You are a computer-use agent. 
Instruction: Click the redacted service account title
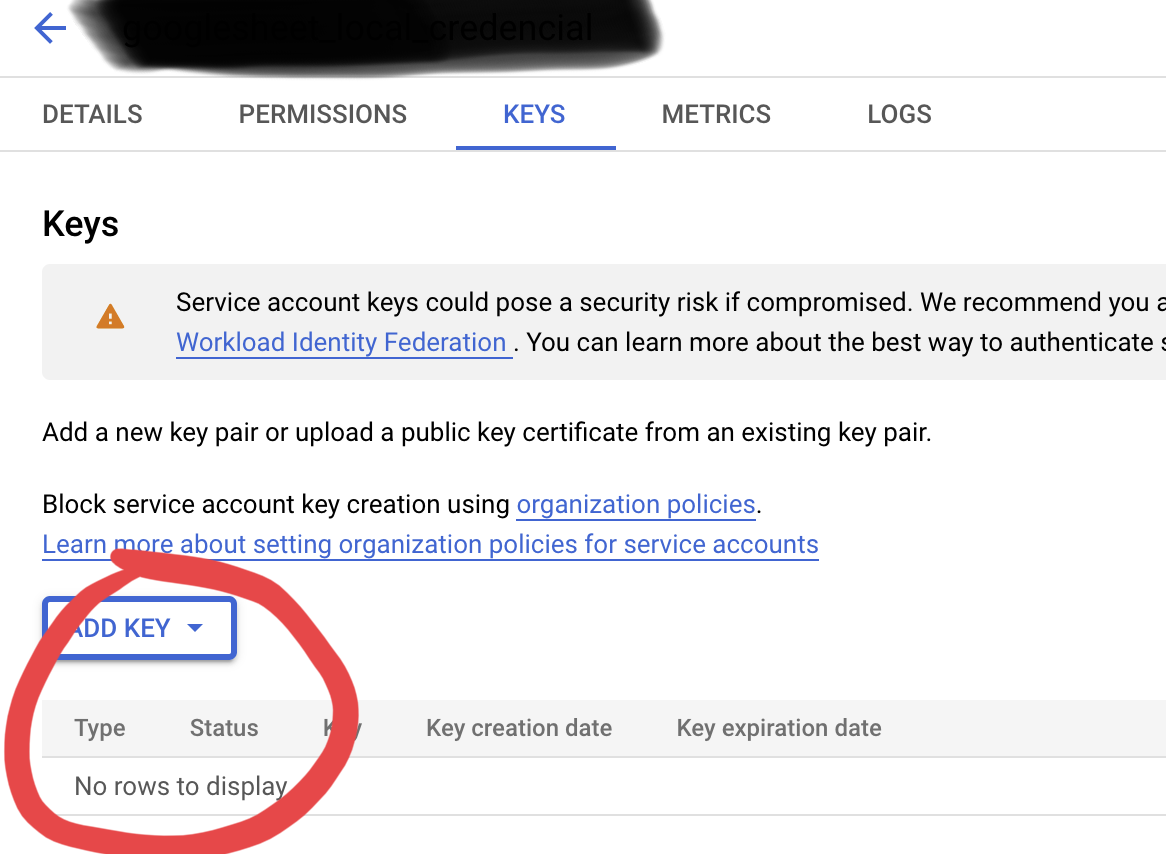[360, 29]
